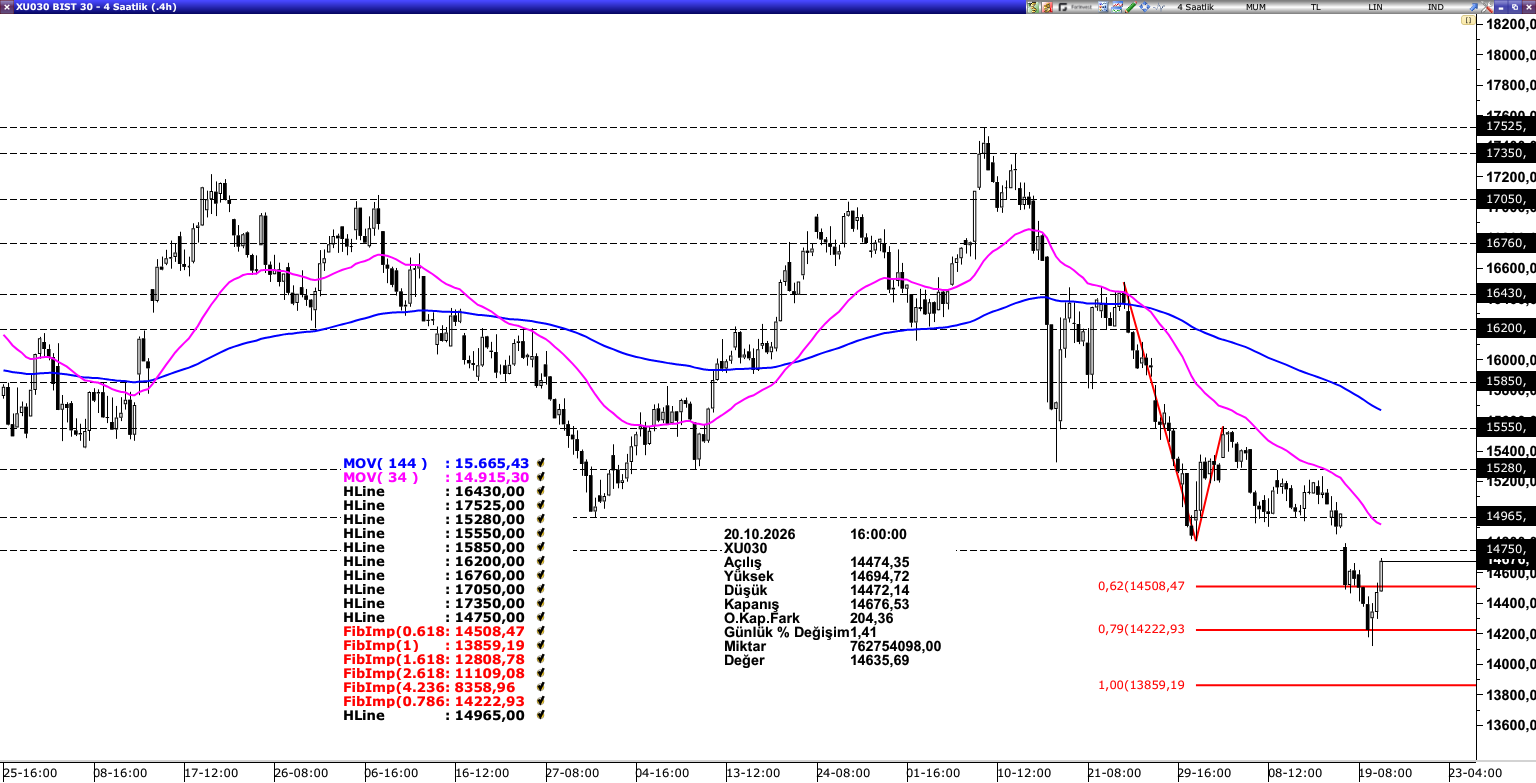The image size is (1536, 783).
Task: Click the 16430 price level label on the axis
Action: [1506, 293]
